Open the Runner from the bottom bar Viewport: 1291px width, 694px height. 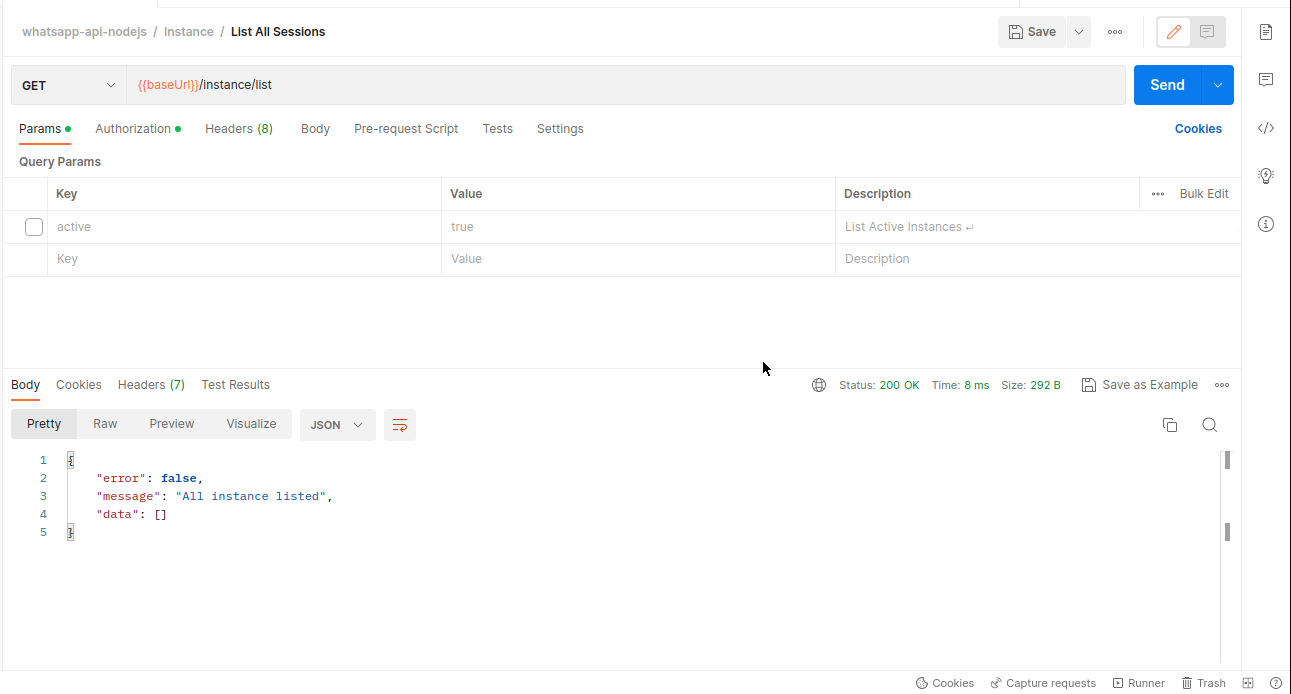[x=1139, y=683]
